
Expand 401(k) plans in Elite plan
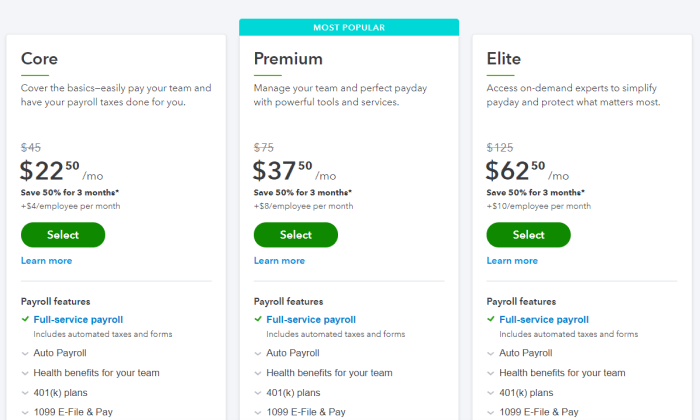pos(520,393)
